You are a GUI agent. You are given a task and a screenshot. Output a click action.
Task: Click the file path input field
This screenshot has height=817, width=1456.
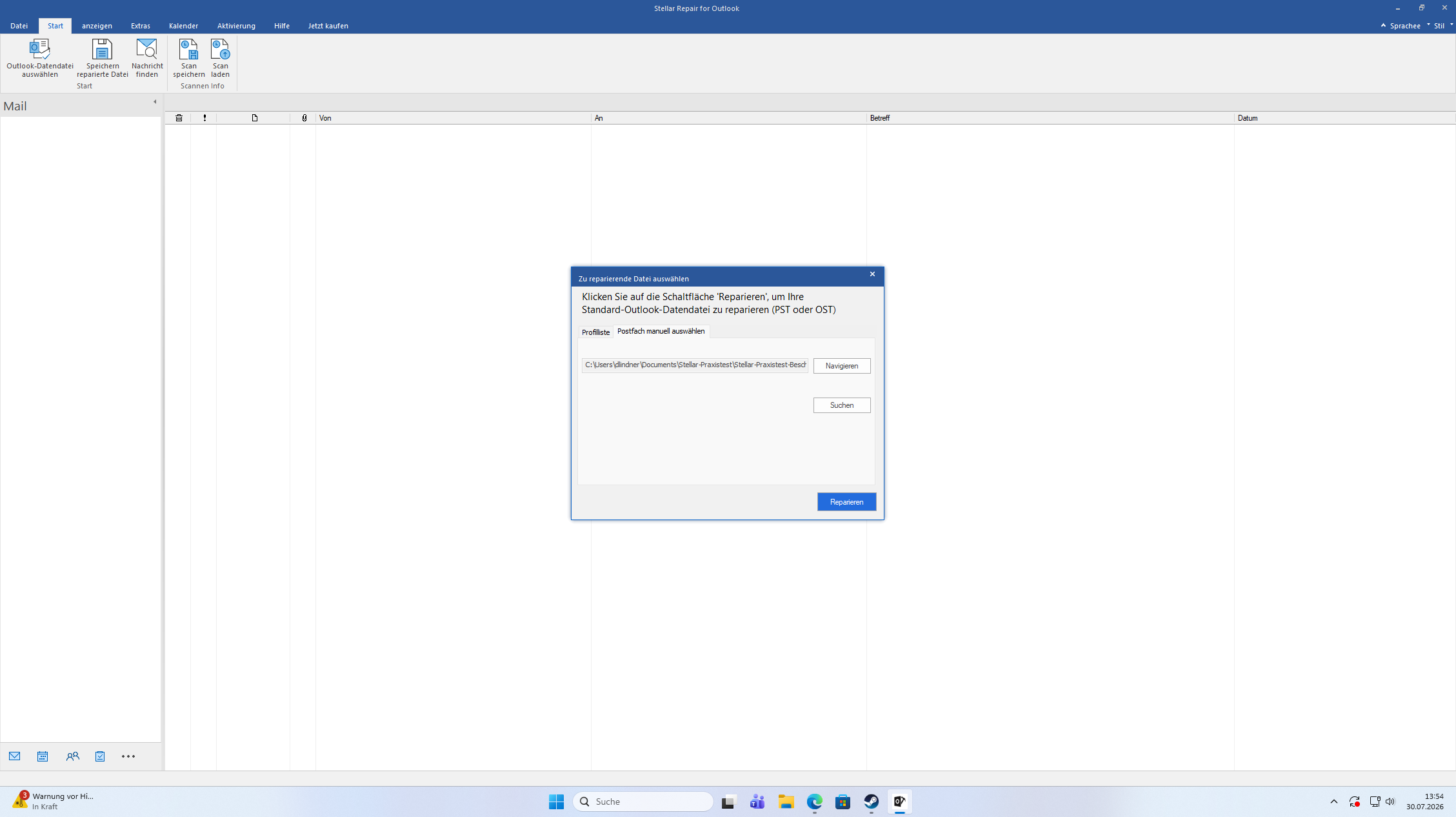pos(695,365)
